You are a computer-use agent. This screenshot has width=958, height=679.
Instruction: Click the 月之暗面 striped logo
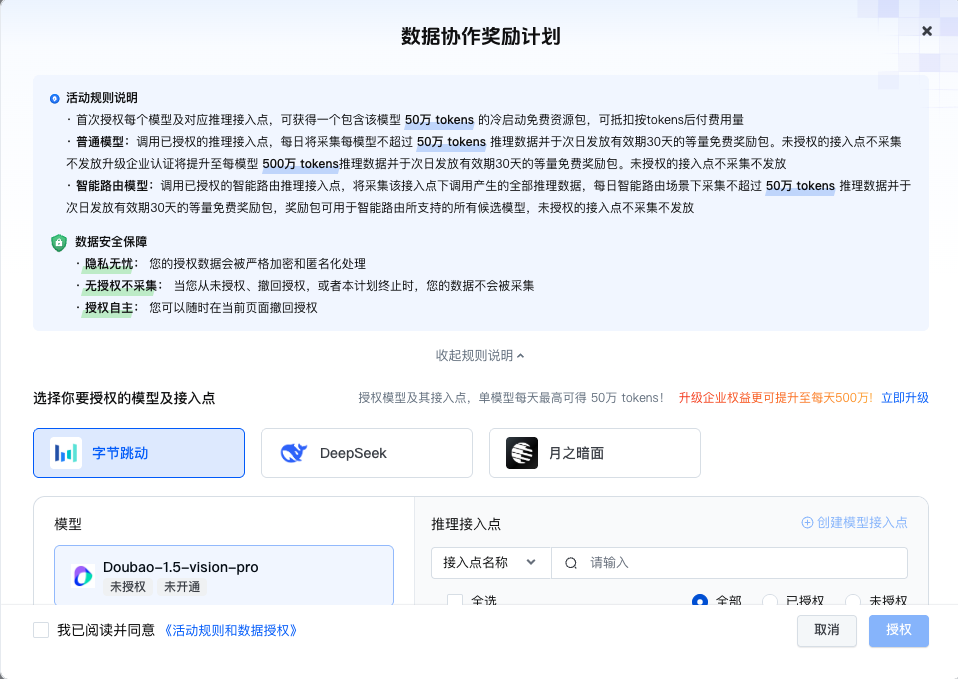[x=522, y=453]
